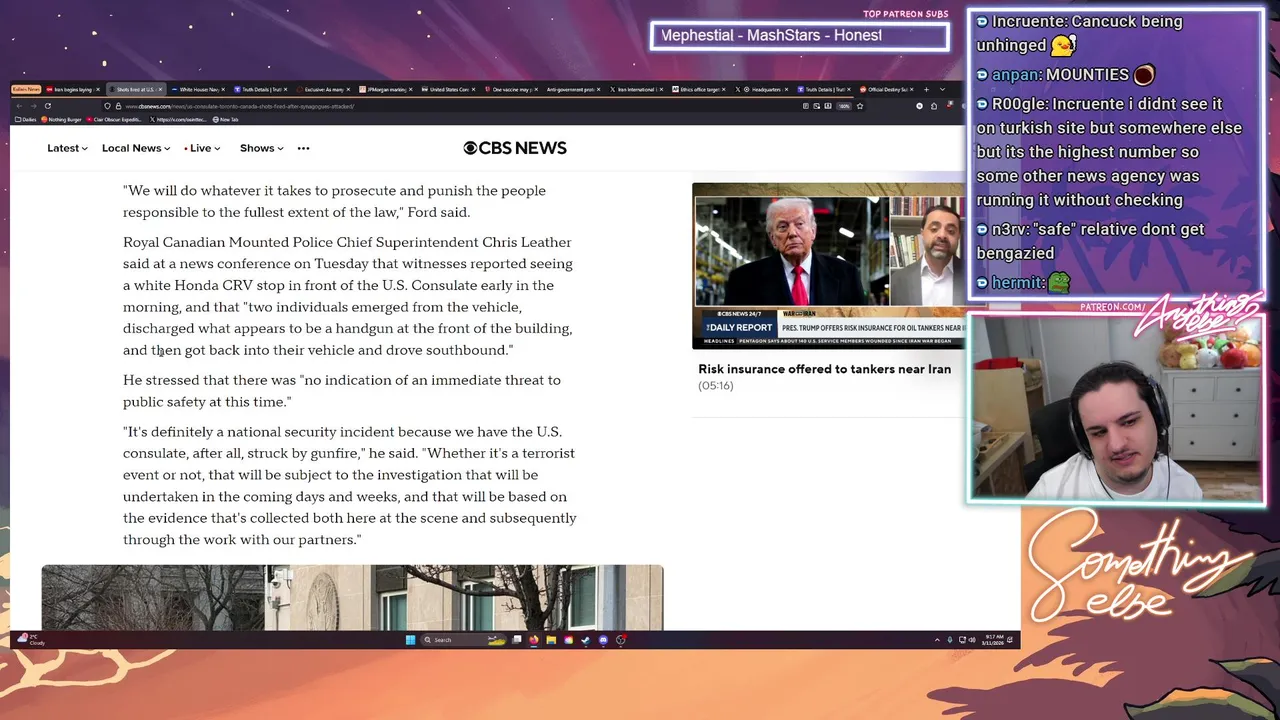Open the 'Dailies' bookmarks folder
Screen dimensions: 1280x720
[x=25, y=119]
